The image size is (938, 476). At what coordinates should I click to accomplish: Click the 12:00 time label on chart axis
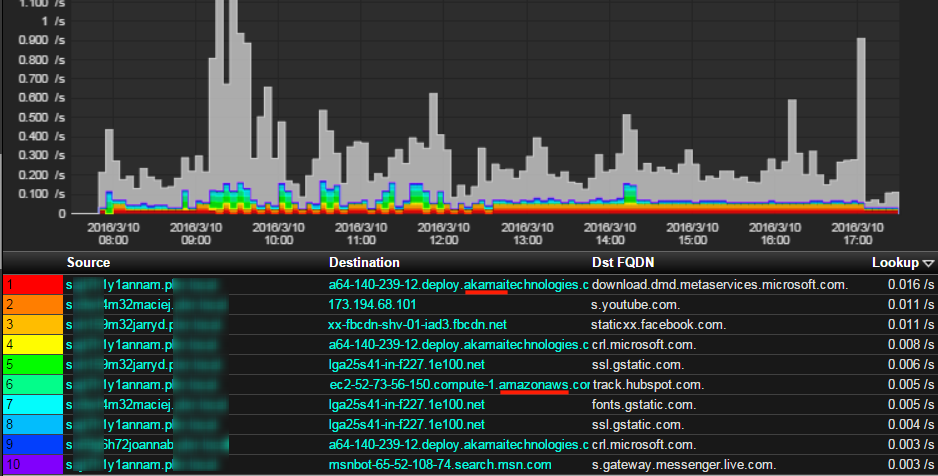443,234
